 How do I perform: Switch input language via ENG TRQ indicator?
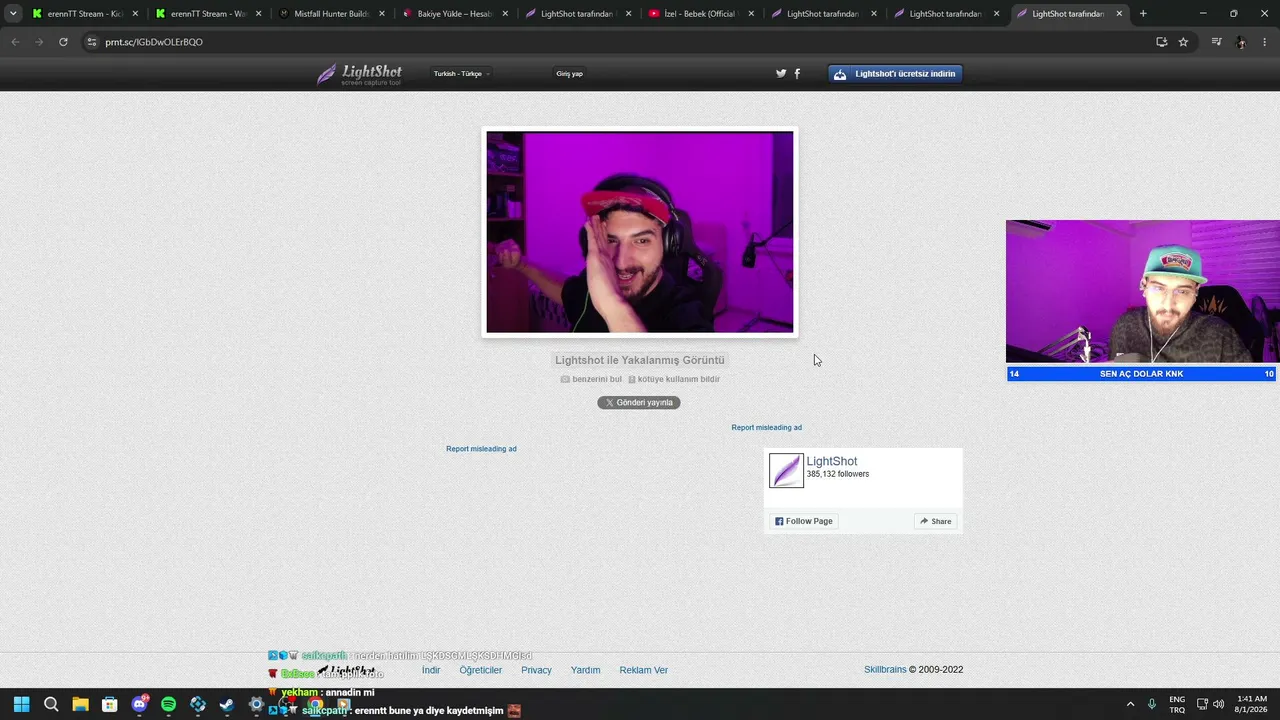click(x=1177, y=704)
